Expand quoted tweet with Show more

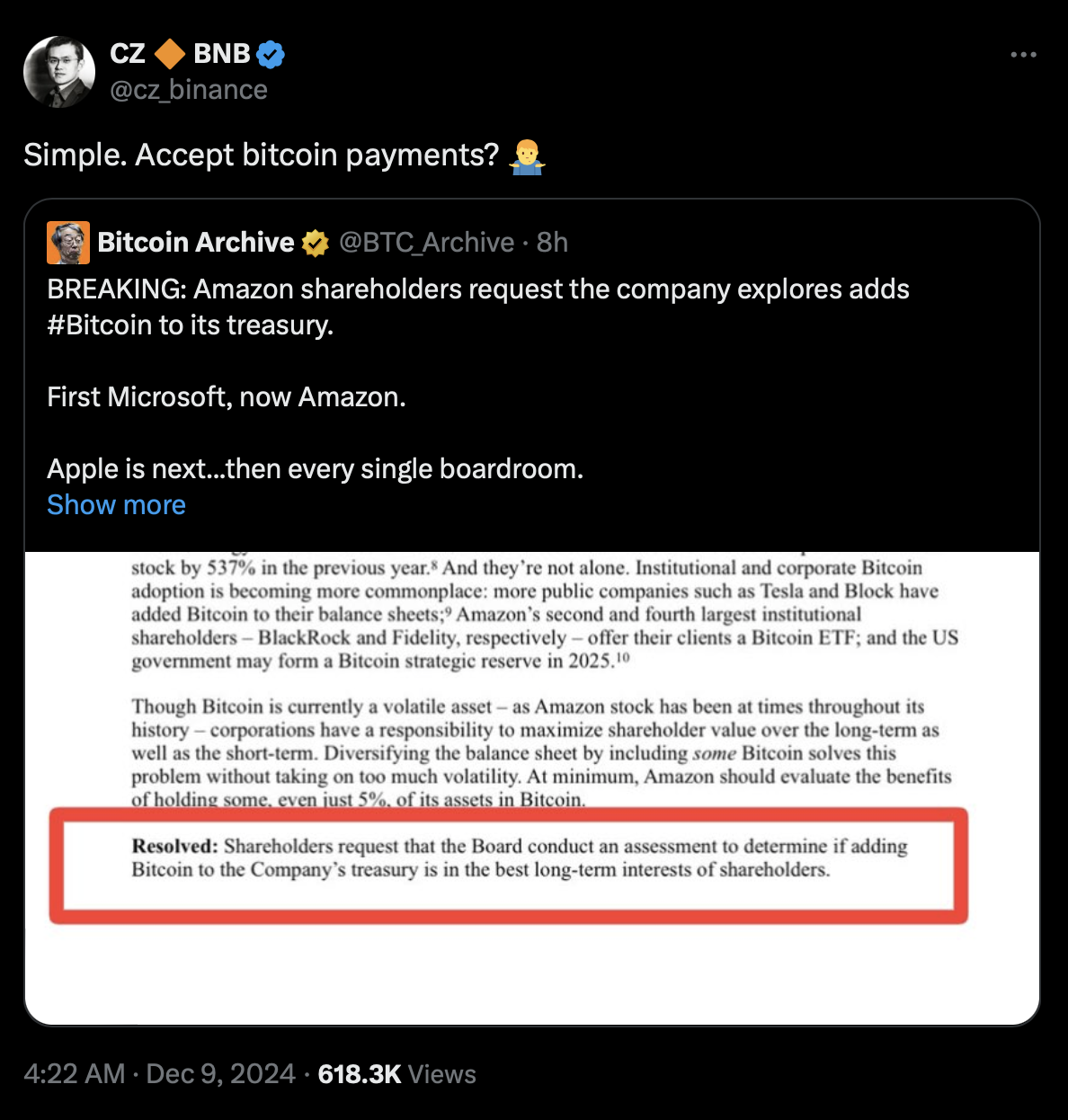116,505
